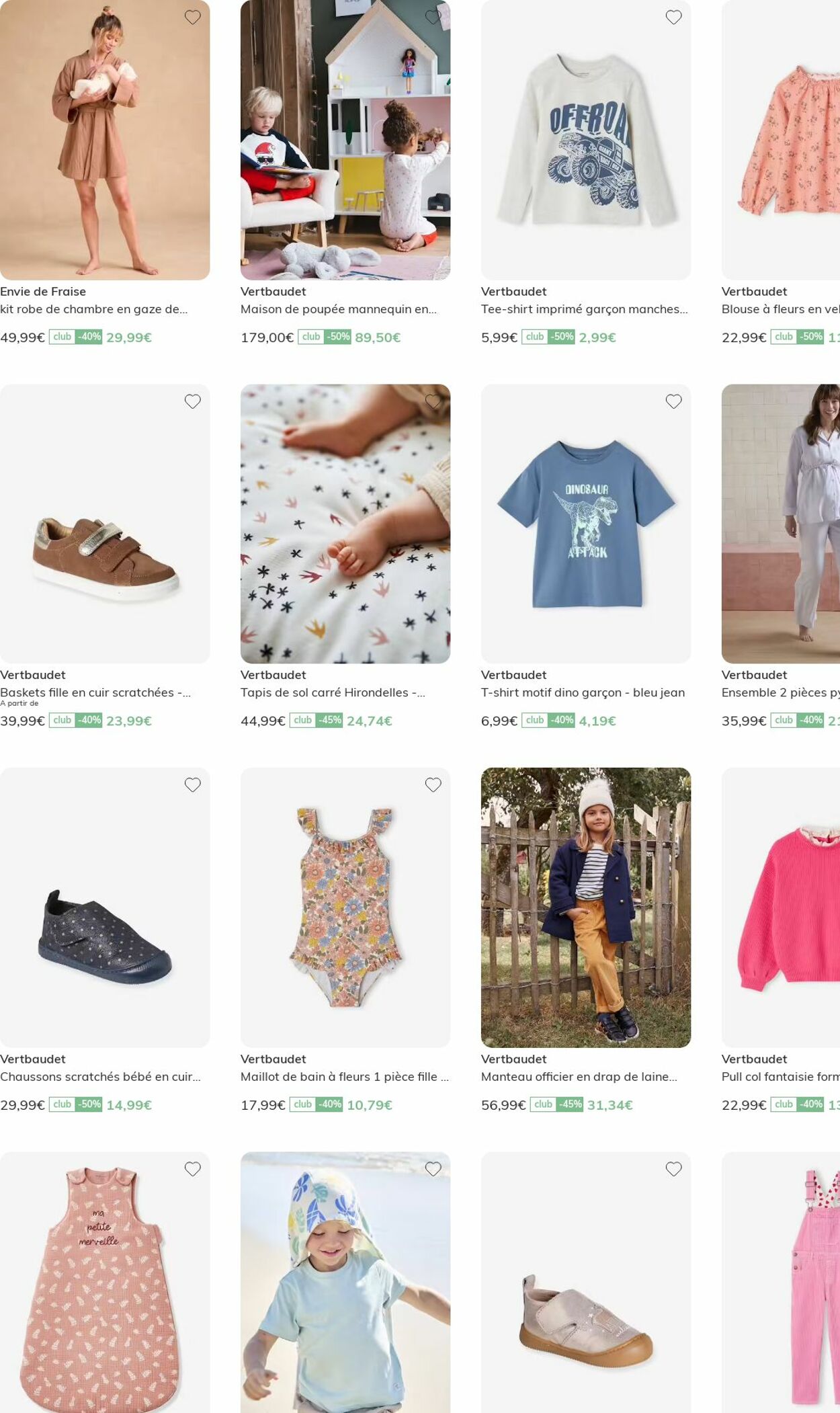Toggle favorite on boy with sun hat

click(x=433, y=1169)
